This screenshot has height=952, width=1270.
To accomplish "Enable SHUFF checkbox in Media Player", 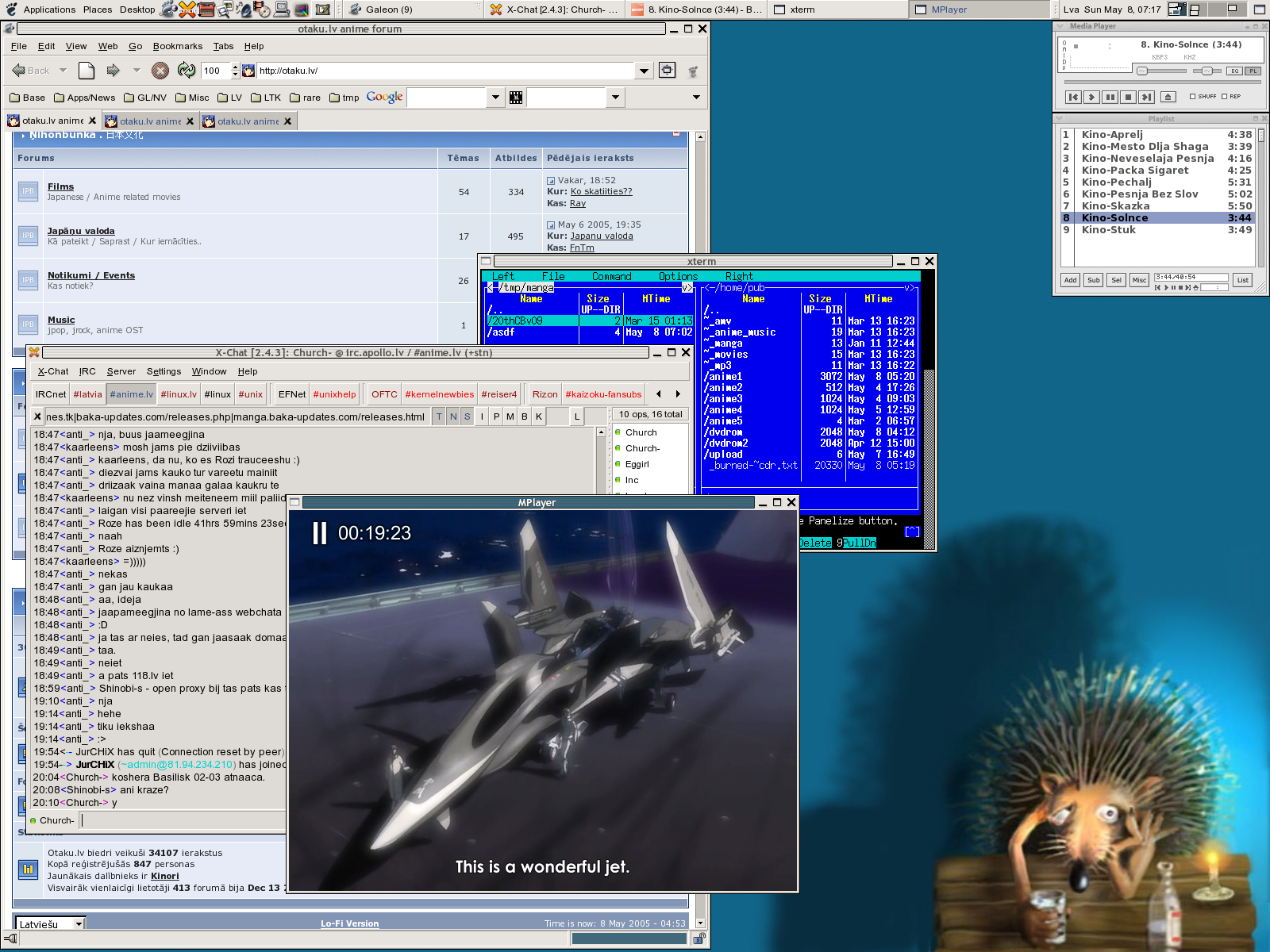I will click(x=1192, y=97).
